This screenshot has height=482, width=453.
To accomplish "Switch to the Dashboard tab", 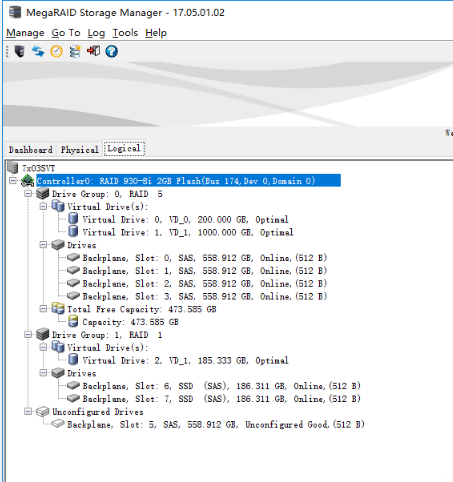I will (x=30, y=150).
